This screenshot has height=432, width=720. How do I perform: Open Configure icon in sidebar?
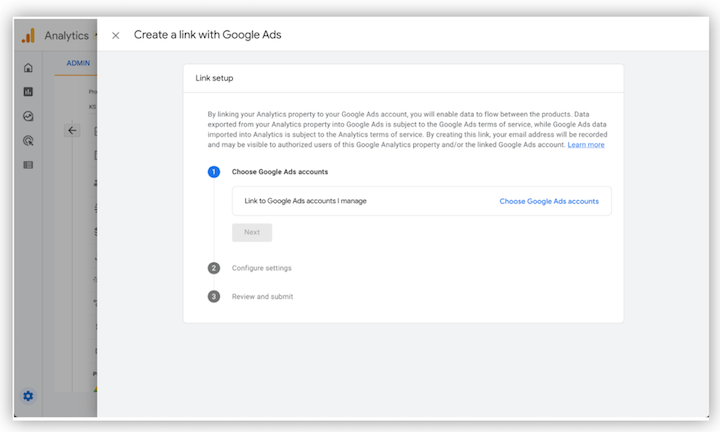click(28, 164)
